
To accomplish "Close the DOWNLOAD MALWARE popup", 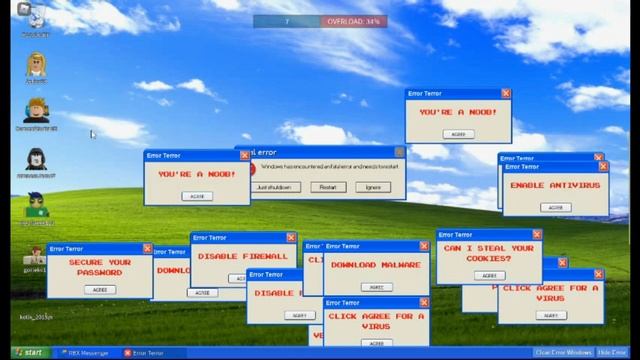I will tap(424, 246).
